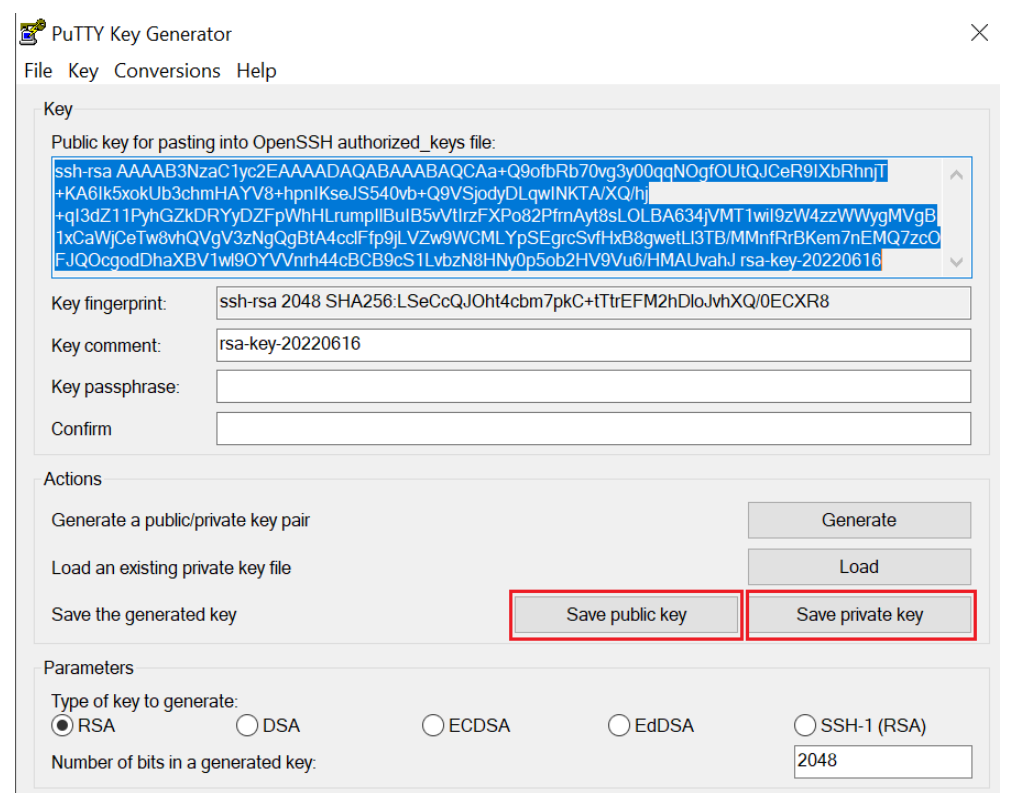Click 'Save the generated key' text
The width and height of the screenshot is (1010, 801).
click(x=144, y=615)
